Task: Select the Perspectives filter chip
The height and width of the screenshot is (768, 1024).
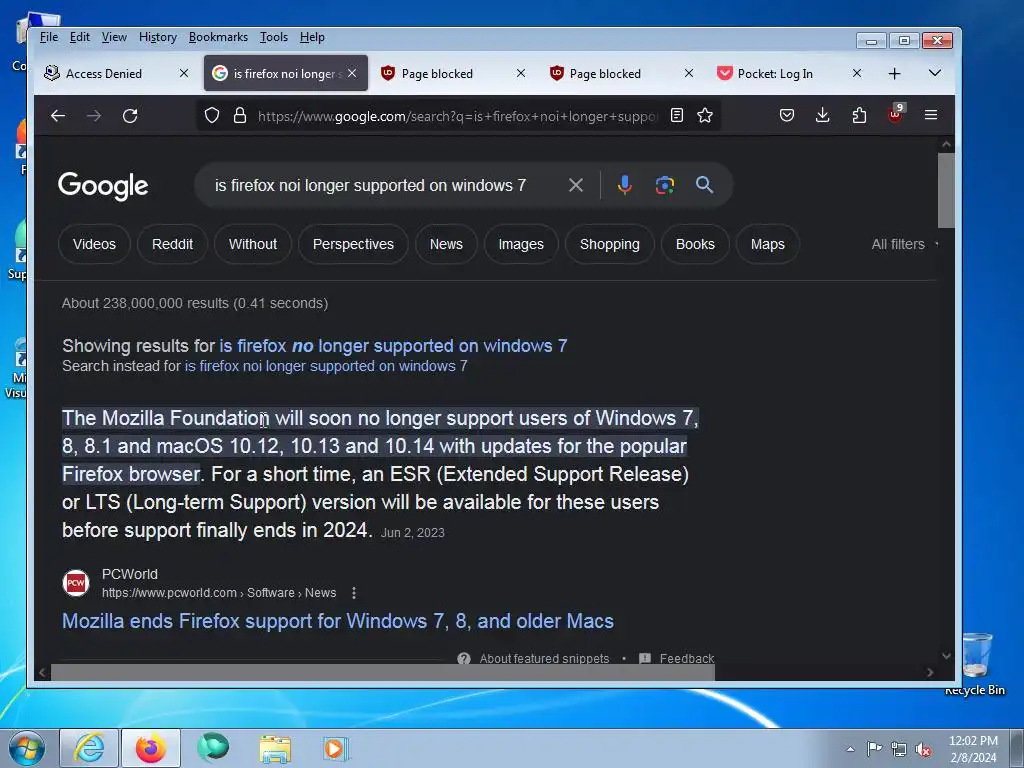Action: (x=353, y=244)
